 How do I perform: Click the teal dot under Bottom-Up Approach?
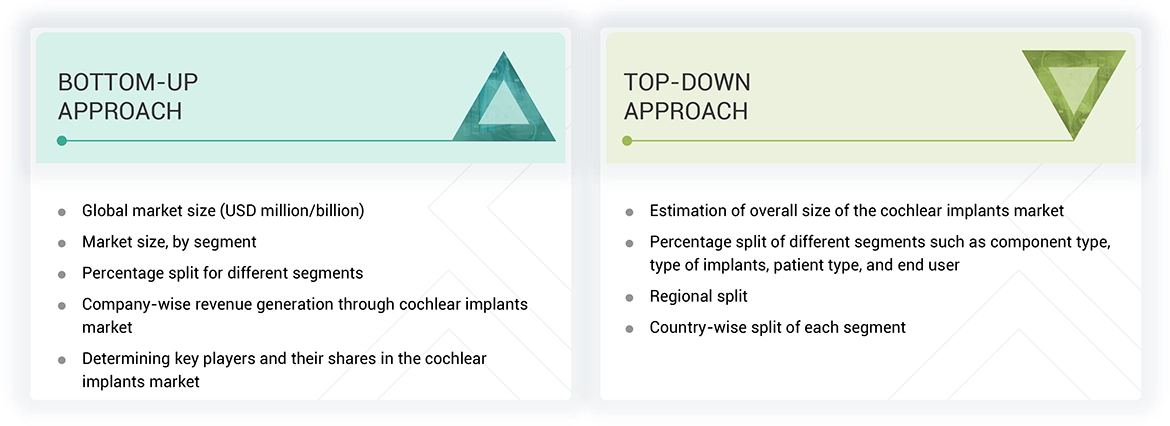coord(62,141)
